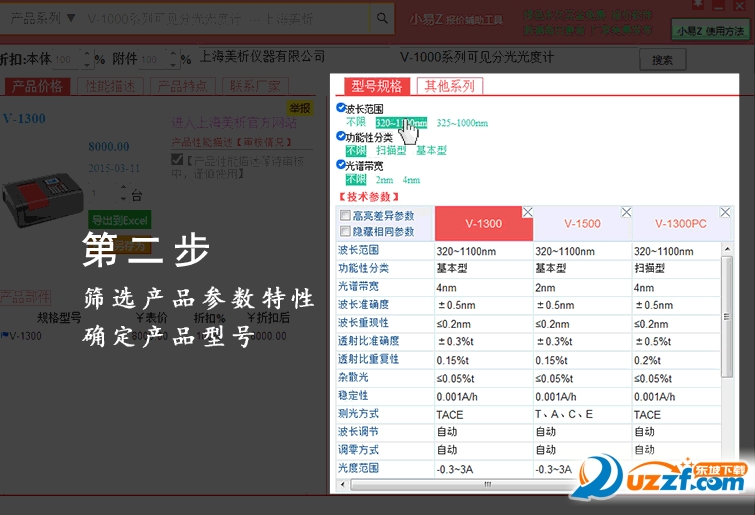Select 4nm spectral bandwidth
The width and height of the screenshot is (755, 515).
(411, 180)
